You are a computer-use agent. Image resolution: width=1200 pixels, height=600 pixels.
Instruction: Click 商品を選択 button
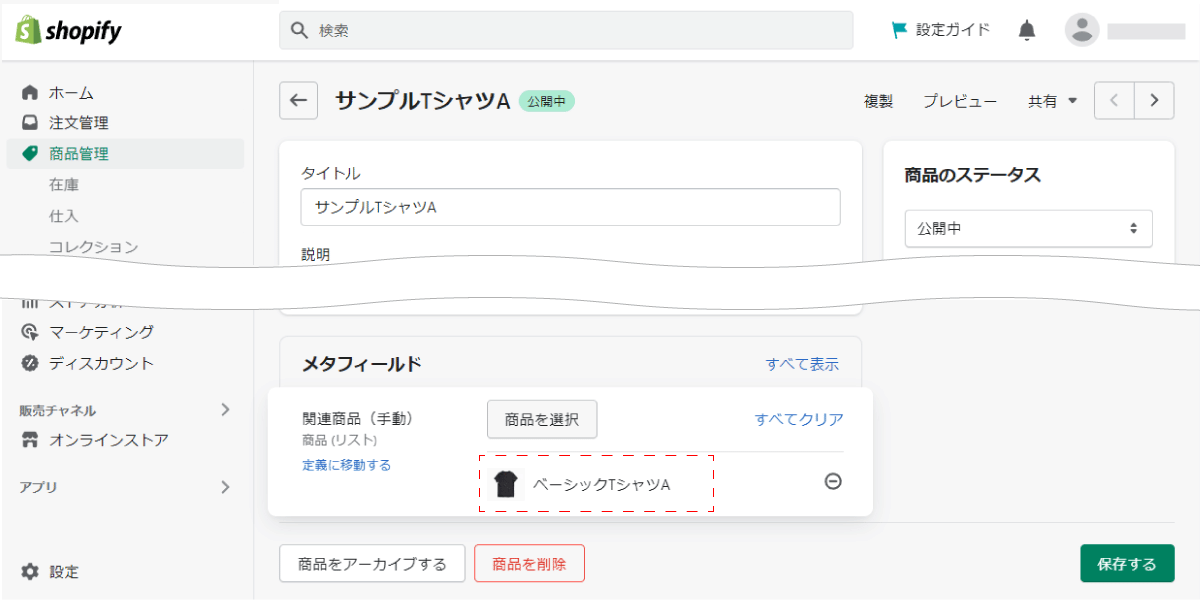542,419
